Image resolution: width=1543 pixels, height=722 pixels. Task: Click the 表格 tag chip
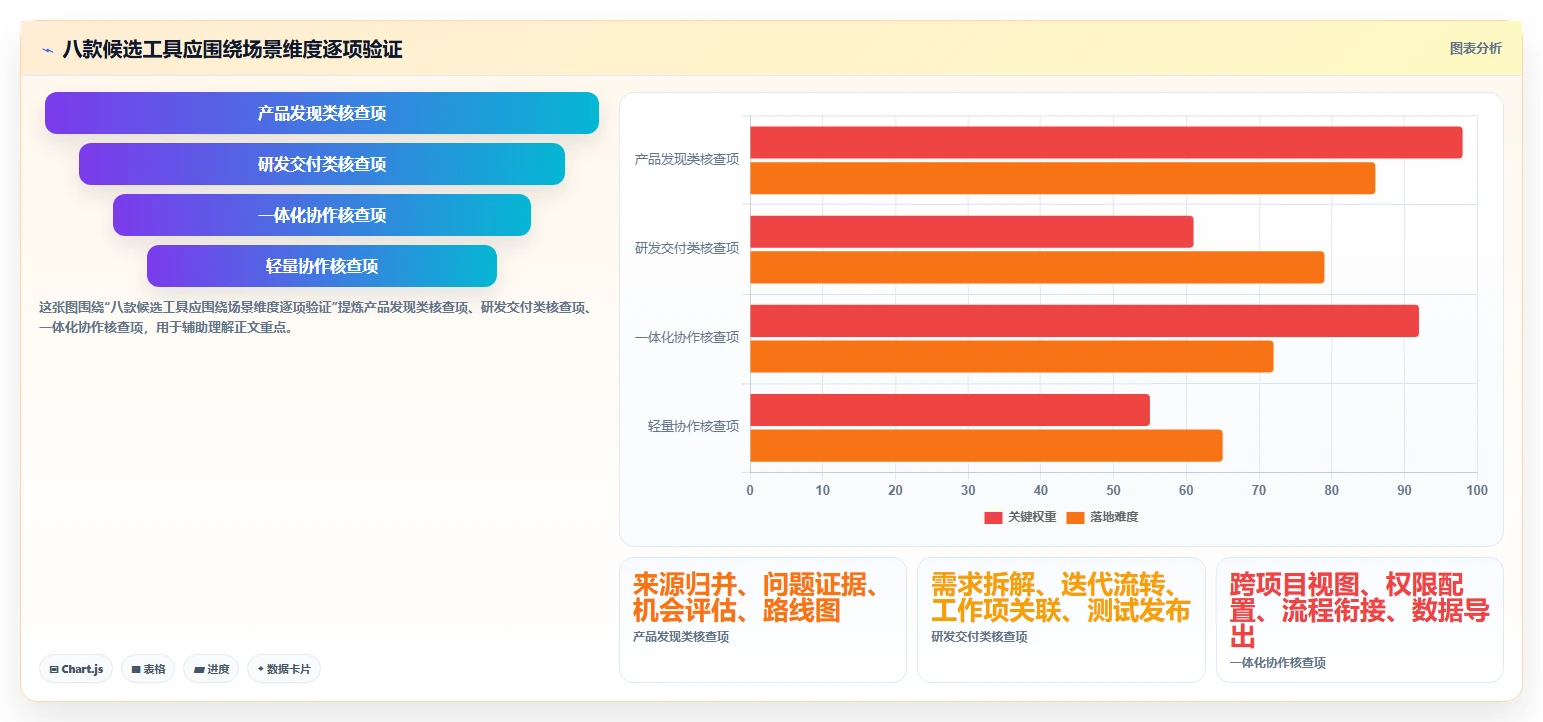148,669
